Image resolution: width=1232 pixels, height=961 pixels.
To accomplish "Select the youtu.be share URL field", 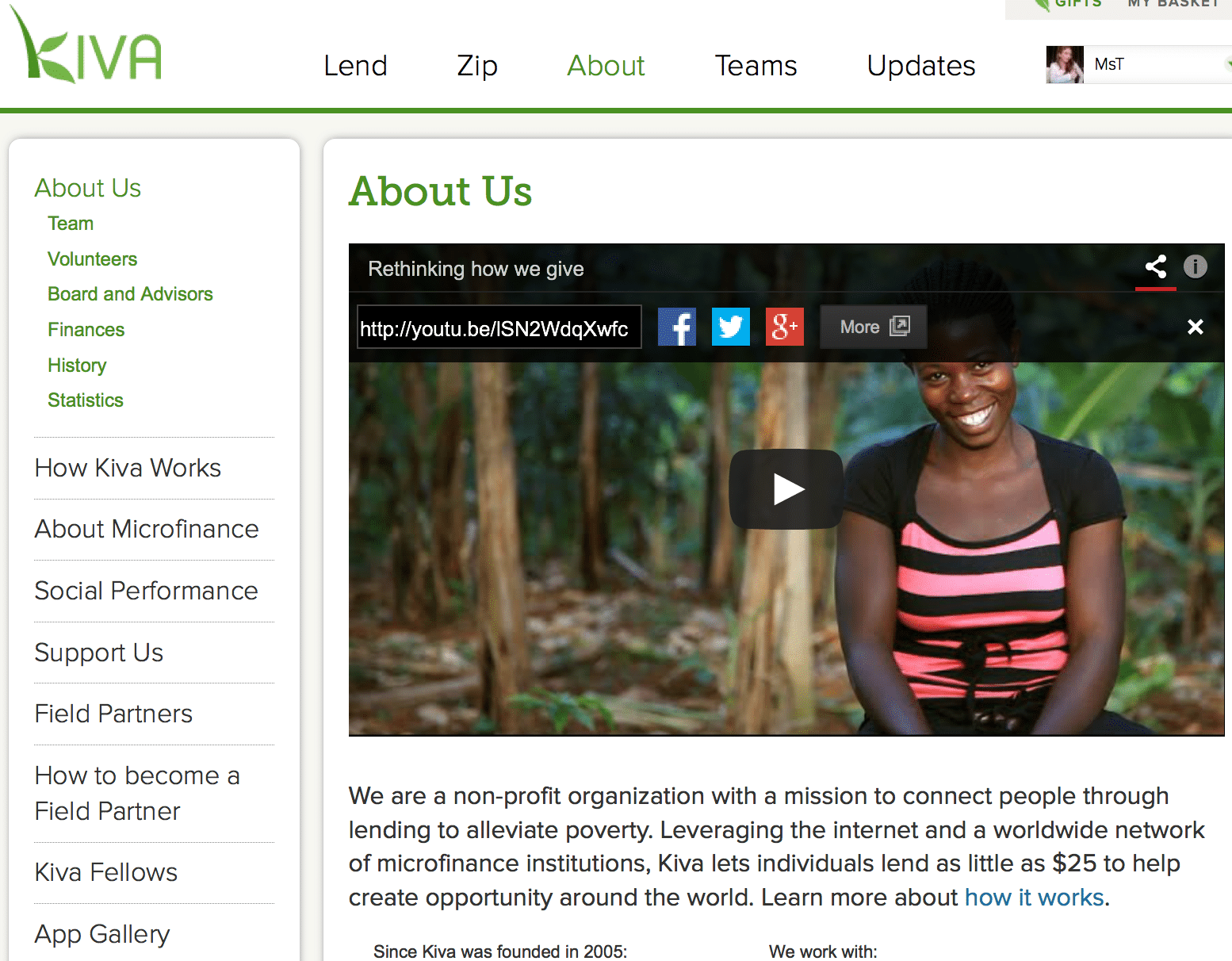I will click(x=499, y=327).
